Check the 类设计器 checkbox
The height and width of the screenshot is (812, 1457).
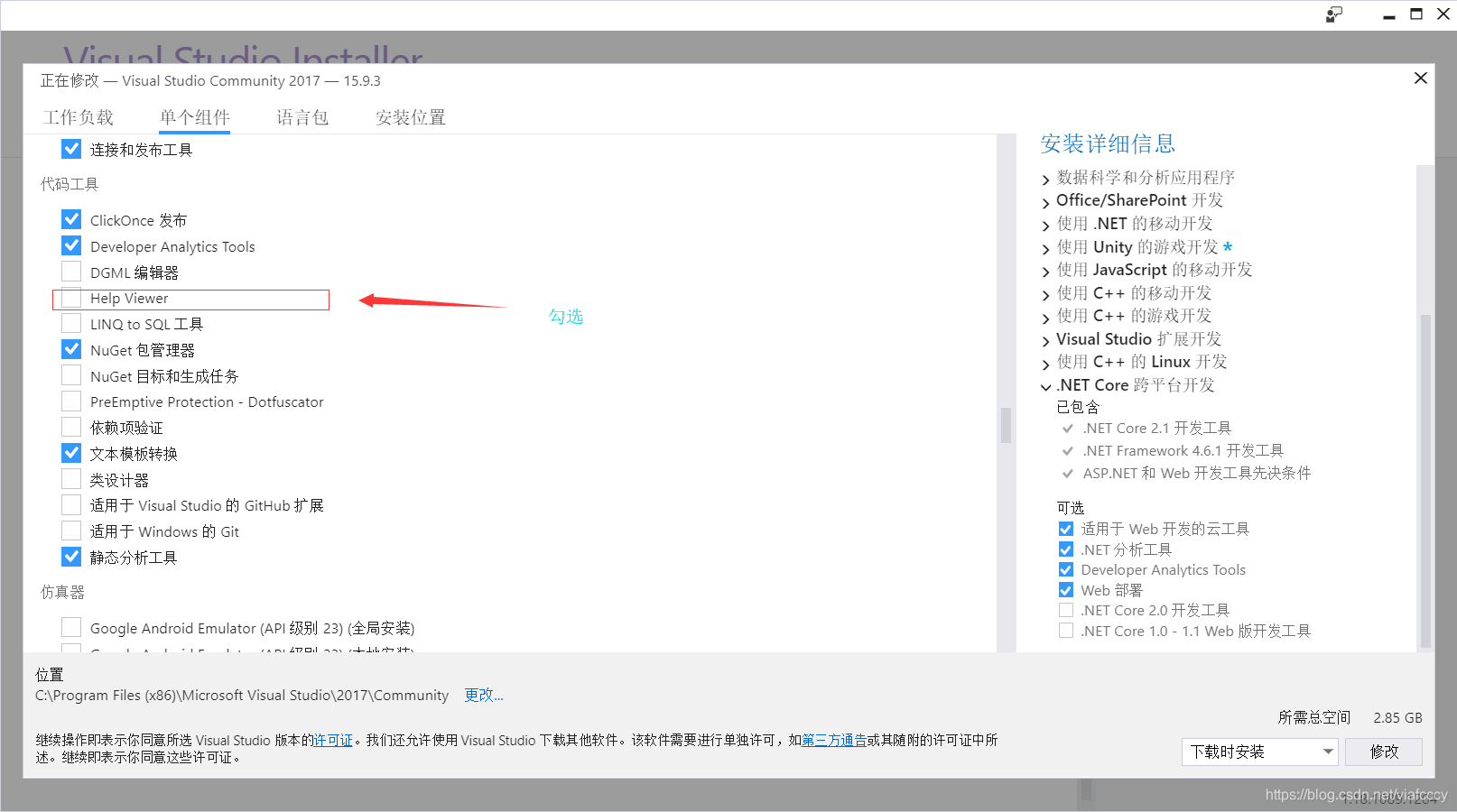point(71,479)
